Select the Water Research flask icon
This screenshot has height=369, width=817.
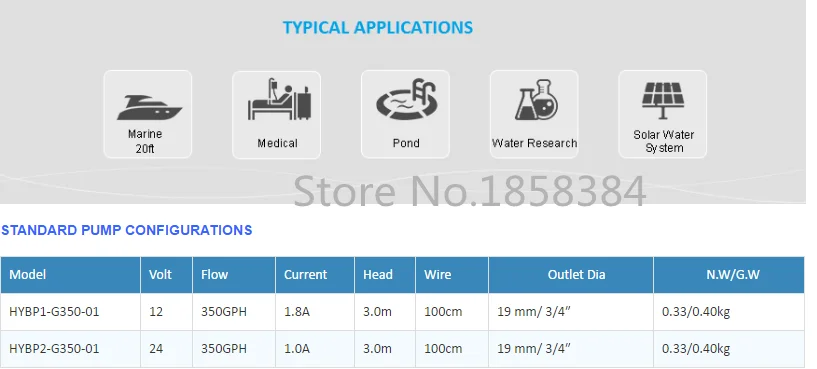[536, 100]
